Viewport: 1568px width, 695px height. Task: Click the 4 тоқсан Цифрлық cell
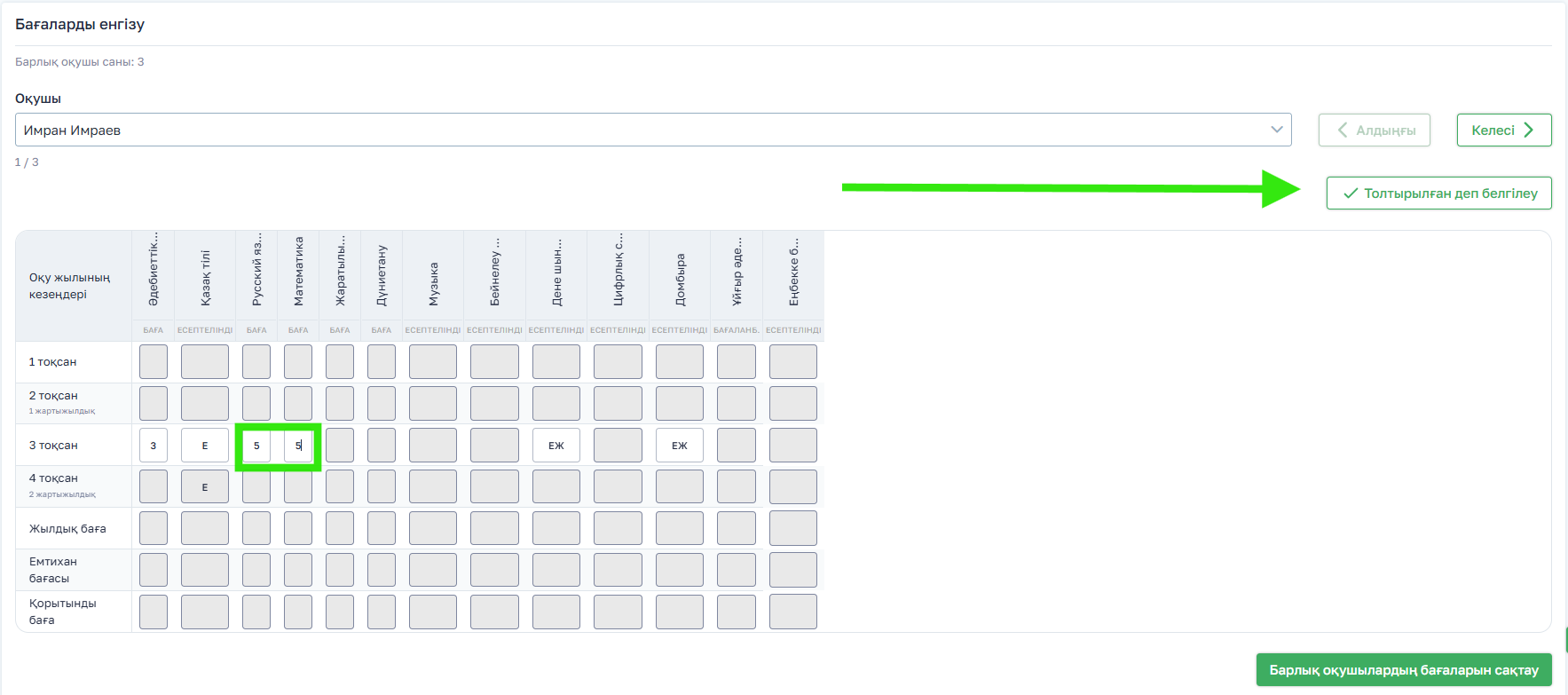pyautogui.click(x=618, y=487)
